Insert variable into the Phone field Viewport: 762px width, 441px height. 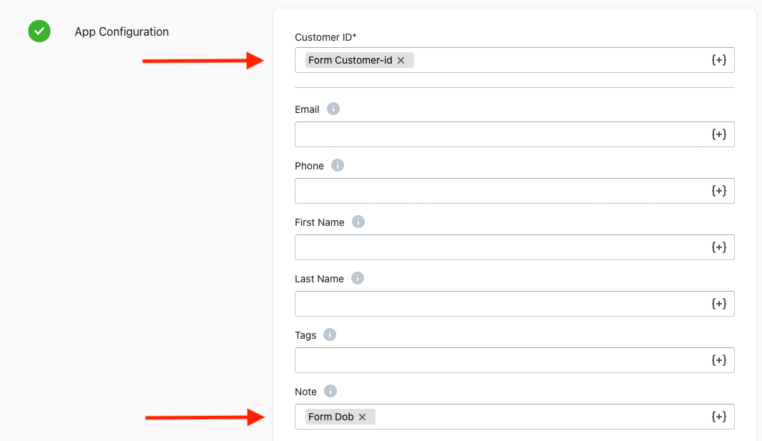pyautogui.click(x=719, y=191)
